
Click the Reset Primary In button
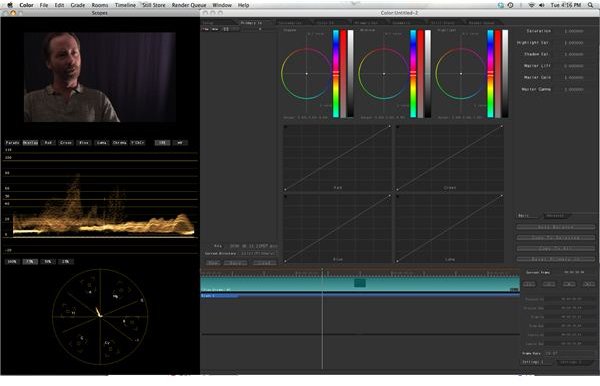[x=556, y=259]
